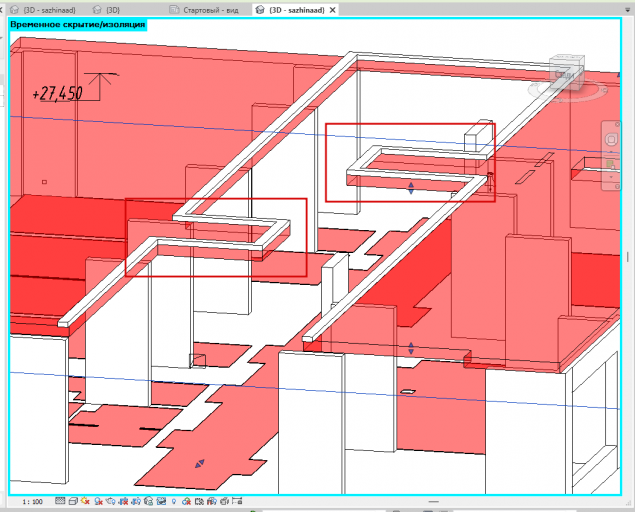Click the Lock 3D View house icon
This screenshot has height=512, width=635.
148,501
